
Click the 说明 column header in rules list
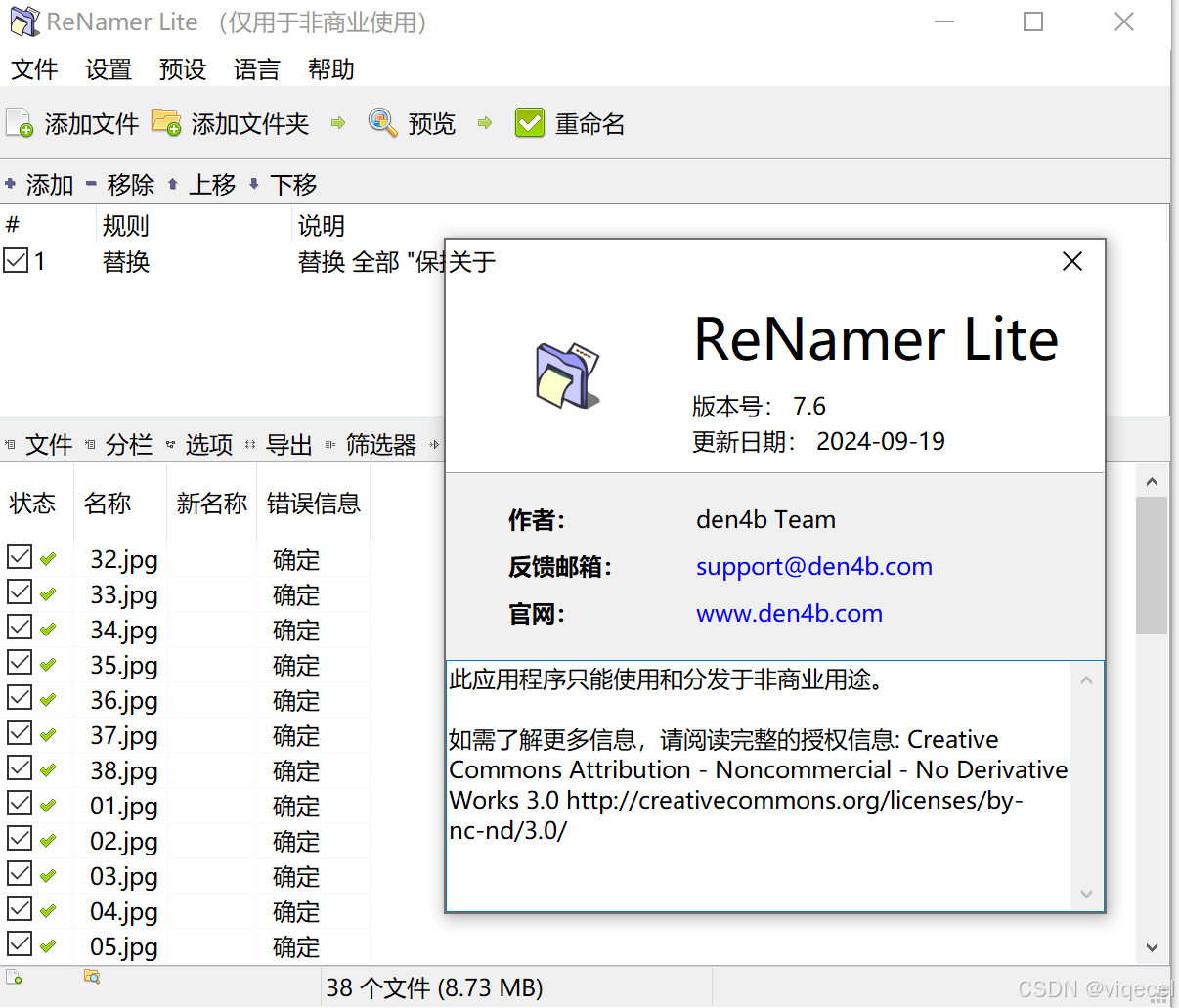pyautogui.click(x=322, y=226)
